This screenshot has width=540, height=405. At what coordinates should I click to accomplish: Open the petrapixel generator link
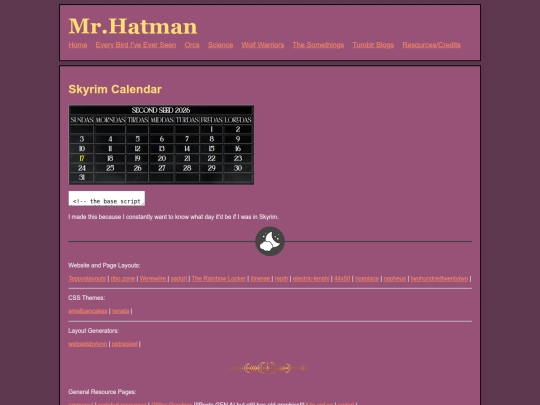[x=124, y=344]
